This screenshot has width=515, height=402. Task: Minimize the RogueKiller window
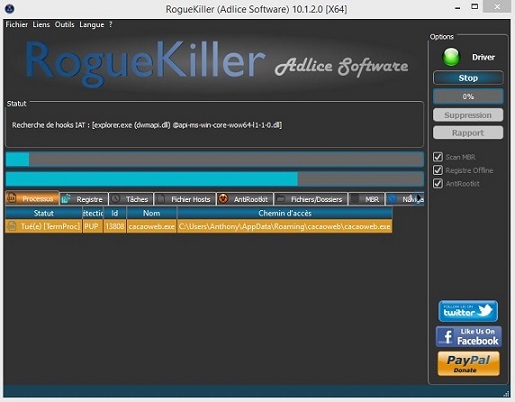pyautogui.click(x=458, y=7)
